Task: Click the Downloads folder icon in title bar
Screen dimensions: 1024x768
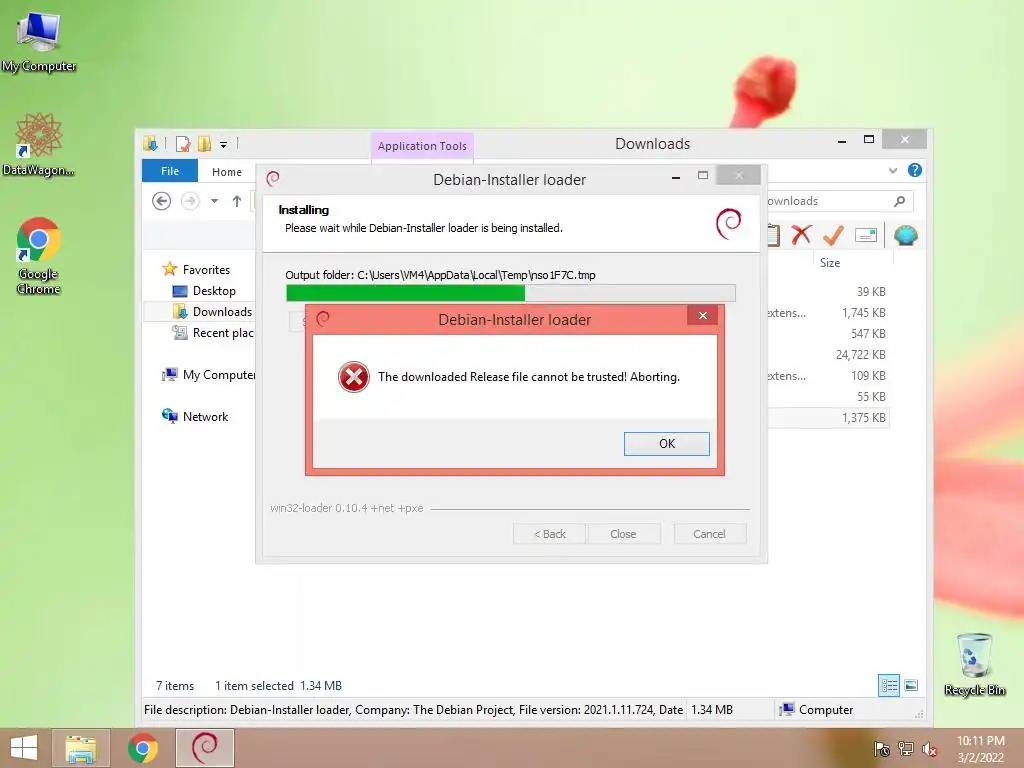Action: [151, 143]
